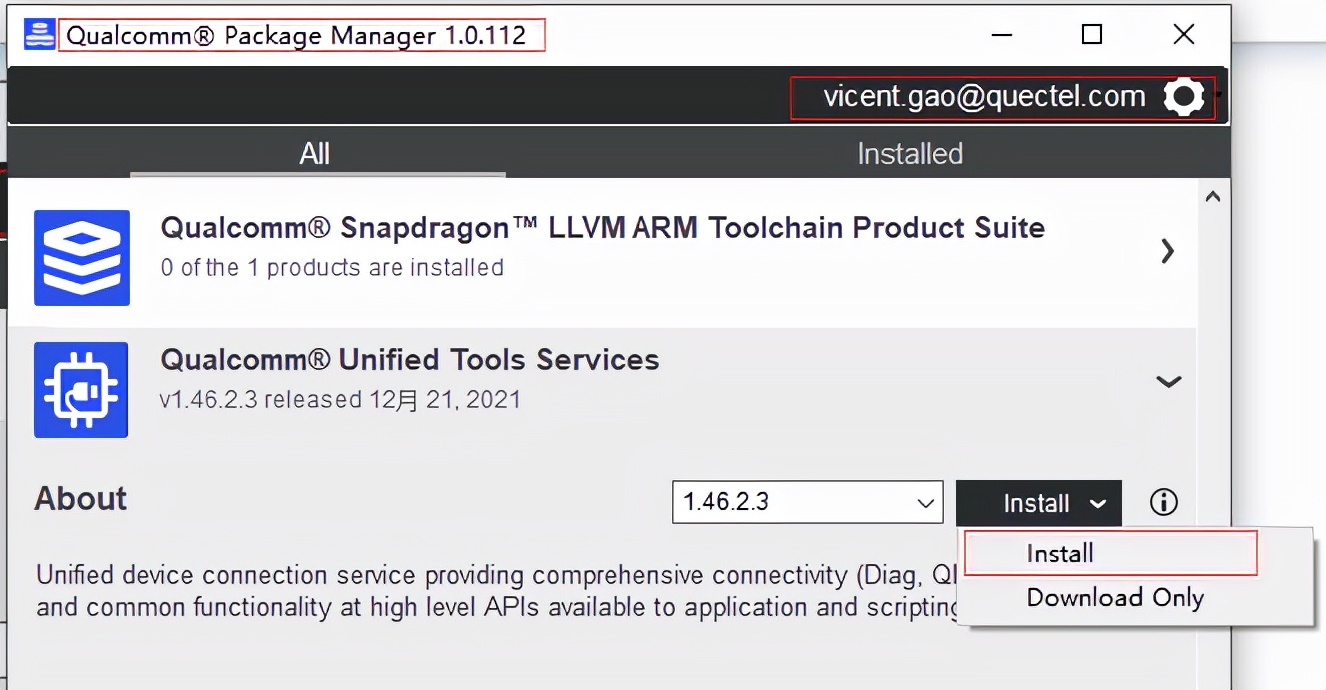Click the Unified Tools Services chip icon

[x=81, y=390]
